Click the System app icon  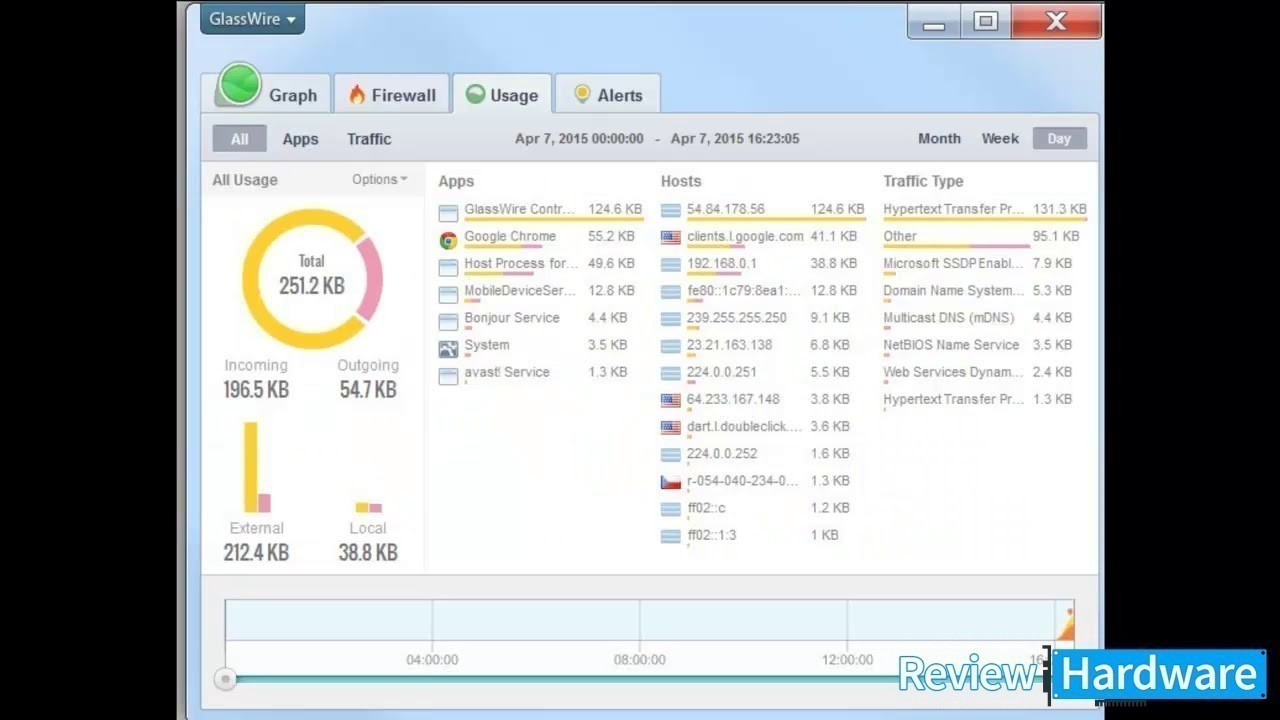(448, 348)
